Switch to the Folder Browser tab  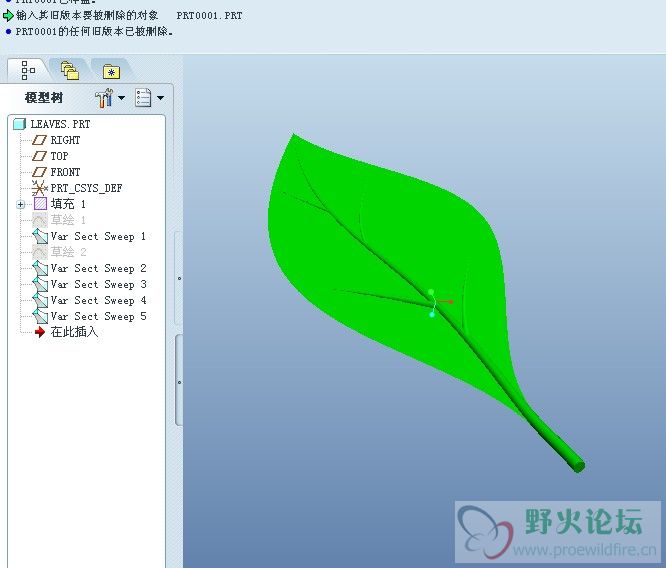(70, 71)
